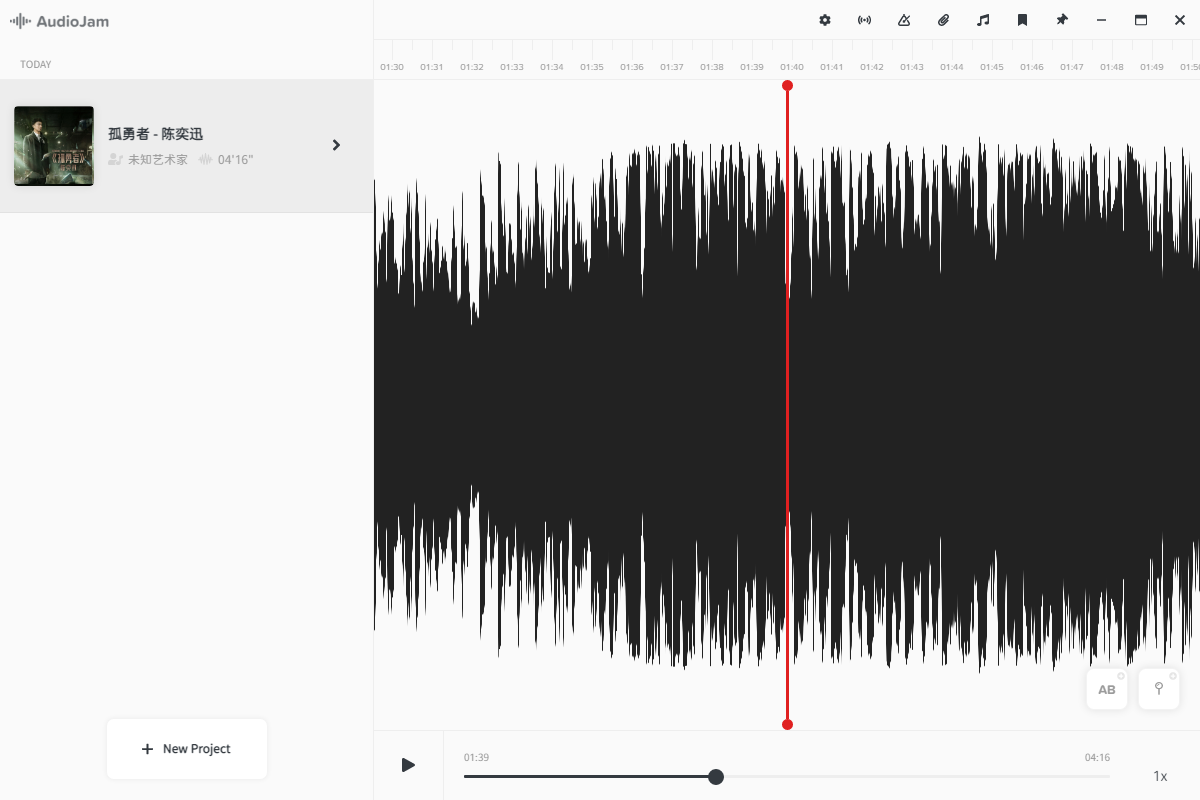This screenshot has height=800, width=1200.
Task: Click the 01:31 mark on the time ruler
Action: pos(432,67)
